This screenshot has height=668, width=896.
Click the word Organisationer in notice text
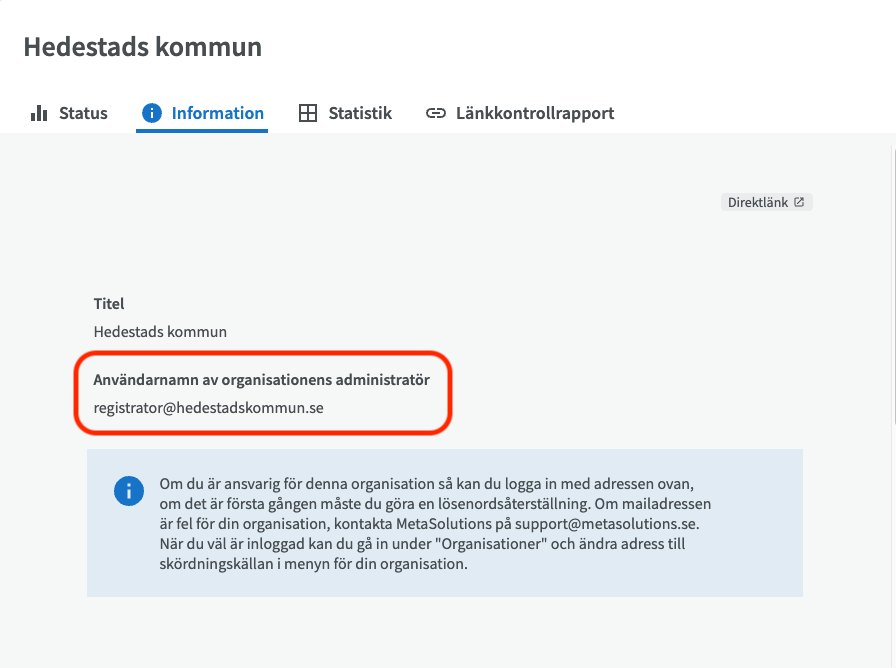[491, 544]
